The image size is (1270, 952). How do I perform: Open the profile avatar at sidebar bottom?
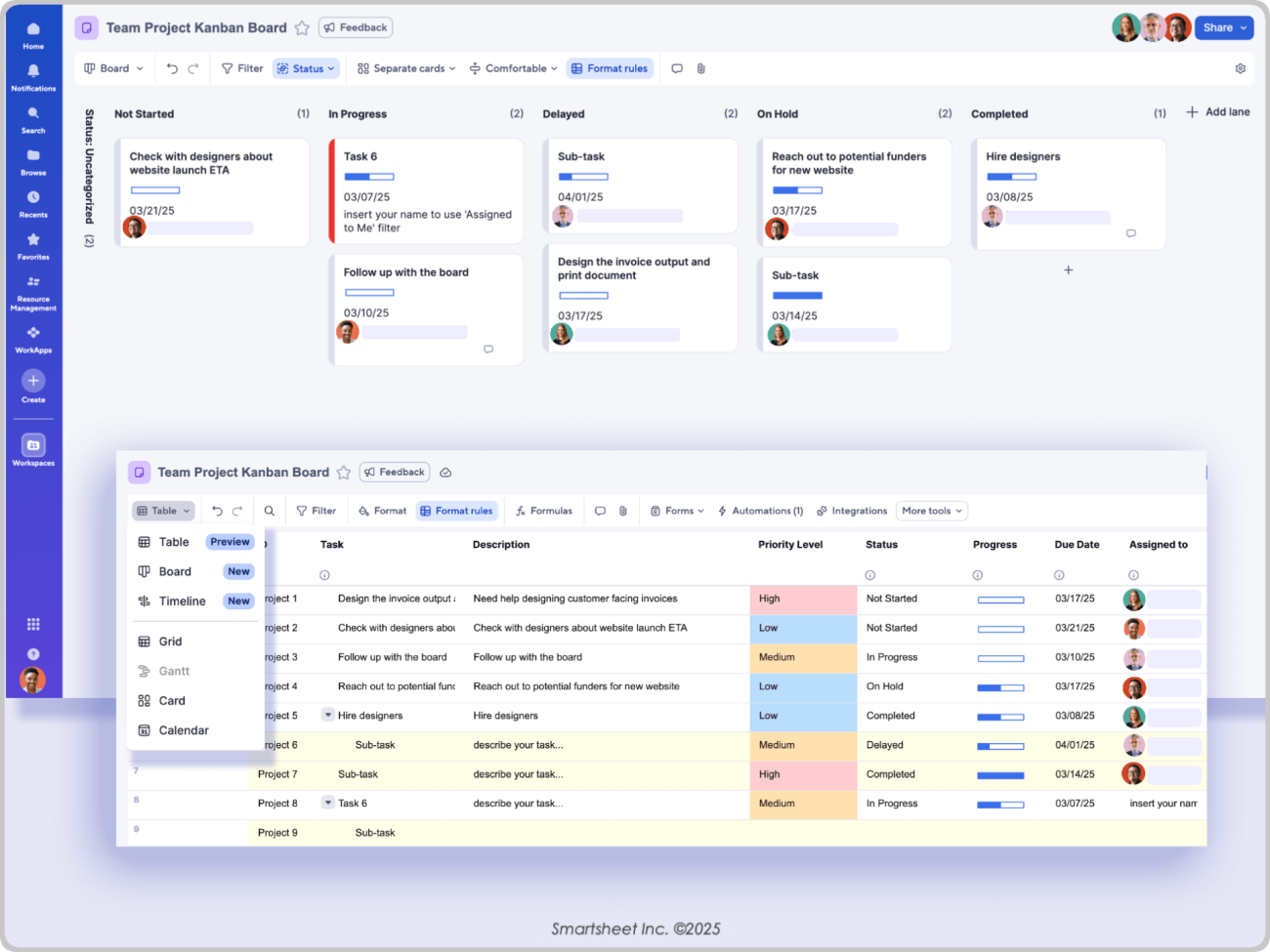(x=33, y=681)
